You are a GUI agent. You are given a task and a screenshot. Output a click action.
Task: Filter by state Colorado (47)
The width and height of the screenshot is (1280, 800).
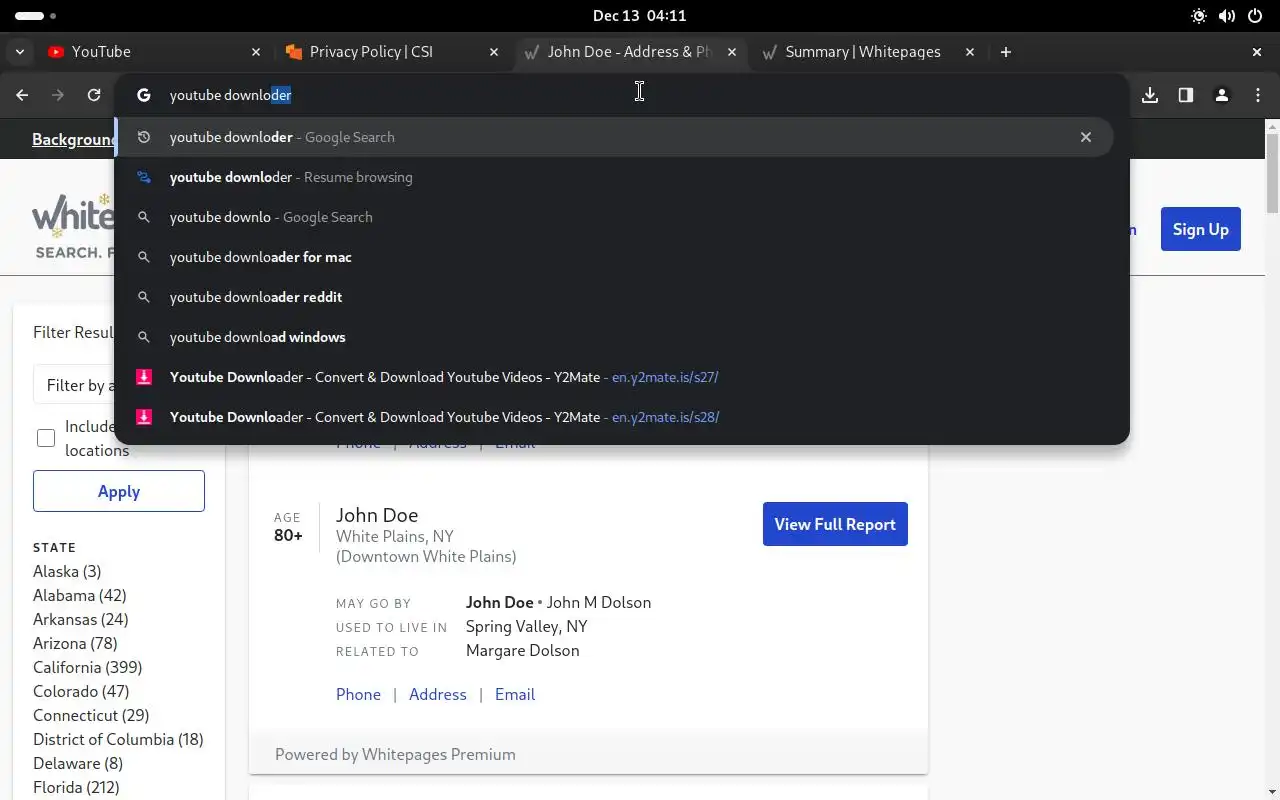81,691
